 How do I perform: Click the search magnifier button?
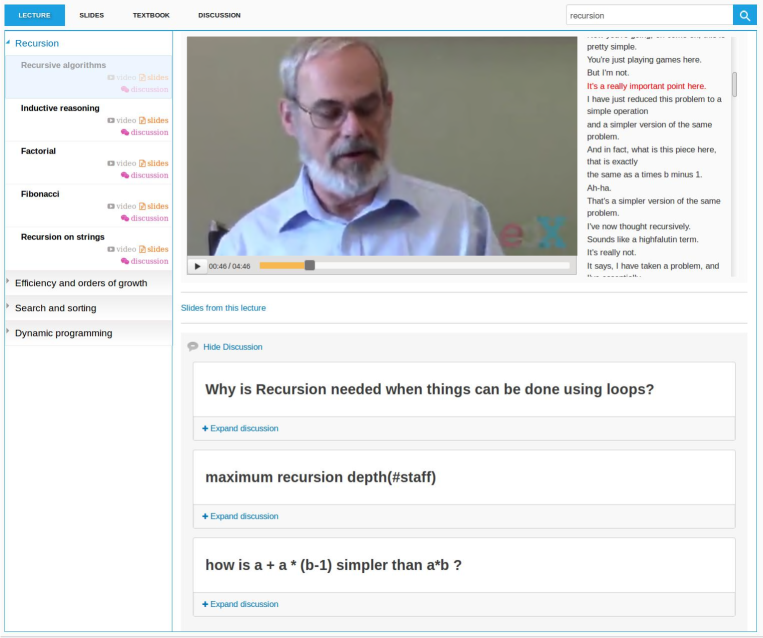coord(745,15)
